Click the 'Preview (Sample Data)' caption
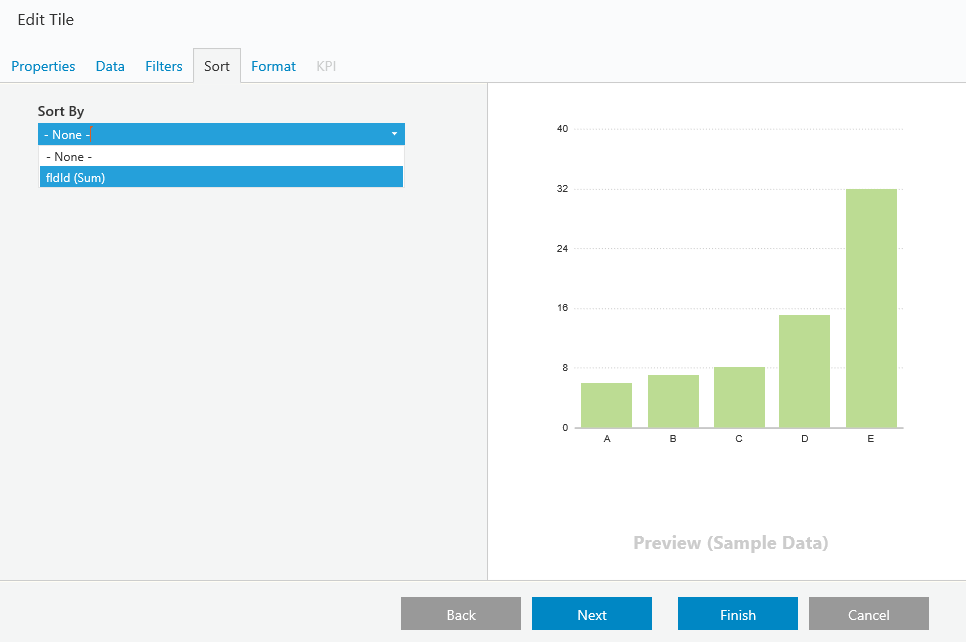The height and width of the screenshot is (642, 966). point(731,543)
